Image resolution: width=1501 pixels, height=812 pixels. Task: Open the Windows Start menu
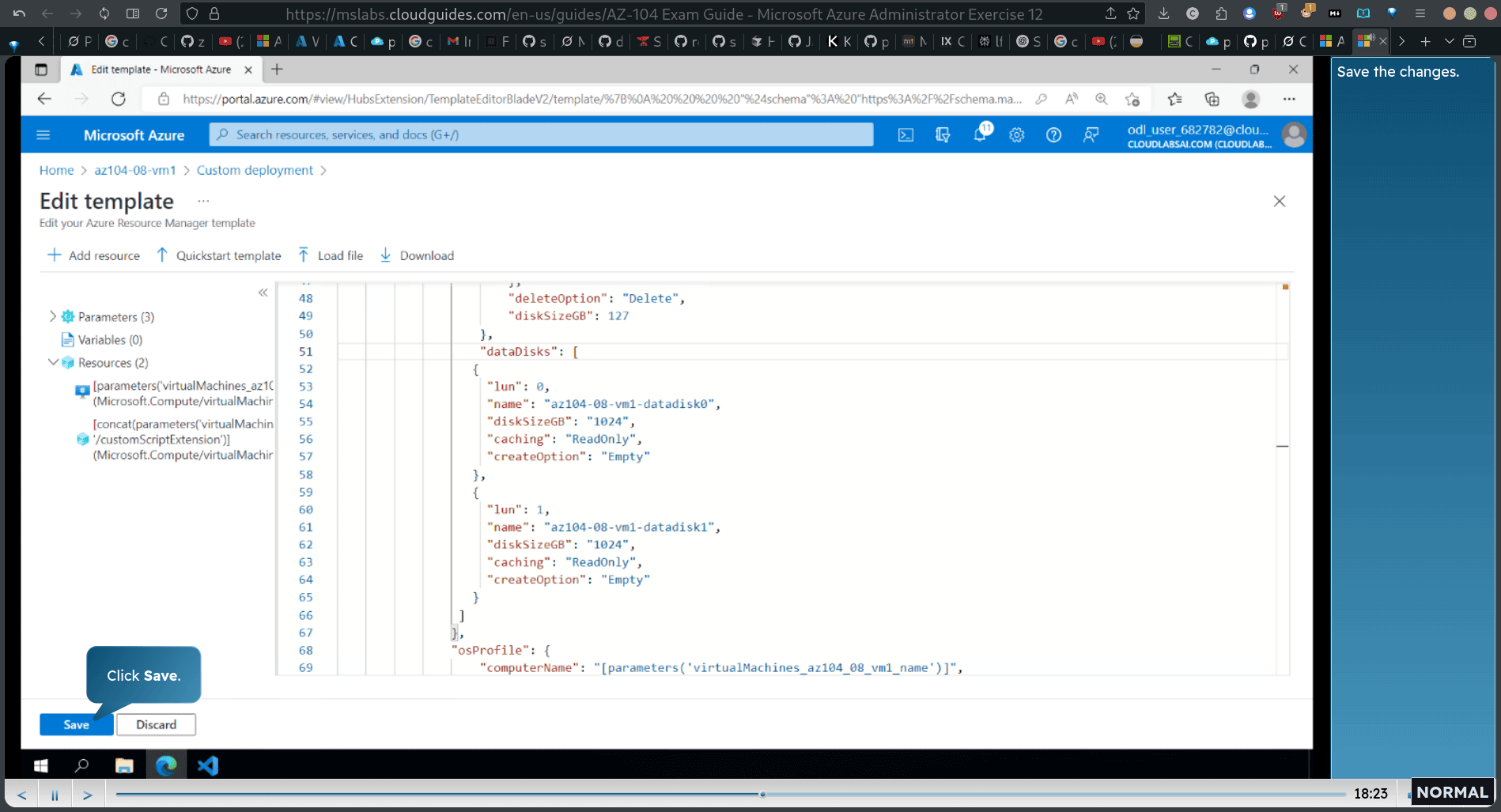click(x=41, y=765)
